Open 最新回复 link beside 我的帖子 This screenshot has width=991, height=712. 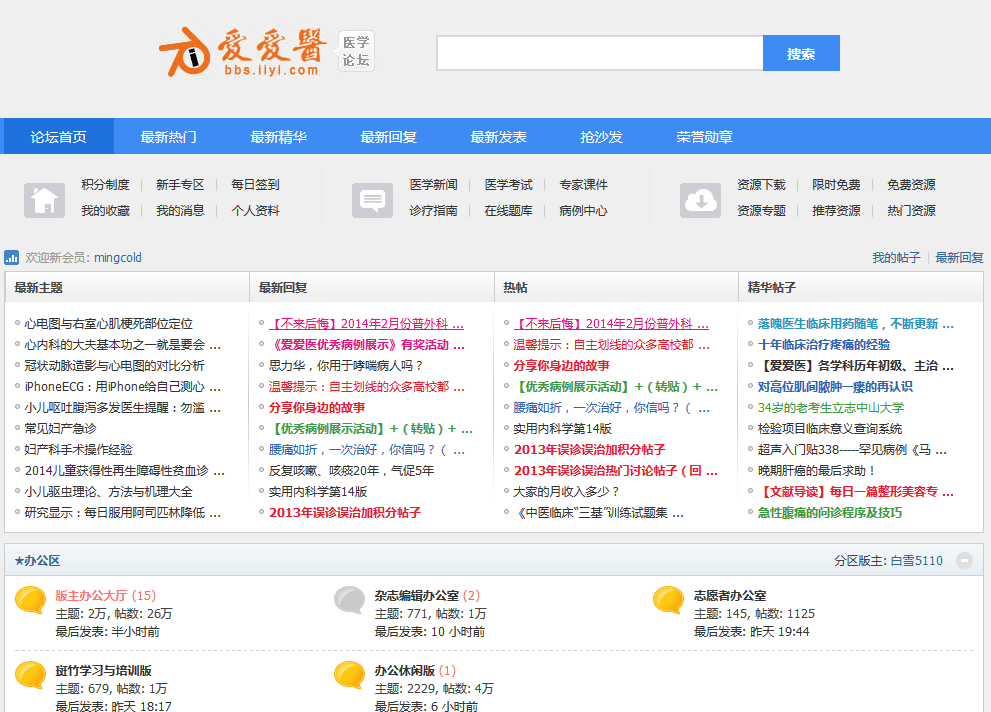coord(959,258)
